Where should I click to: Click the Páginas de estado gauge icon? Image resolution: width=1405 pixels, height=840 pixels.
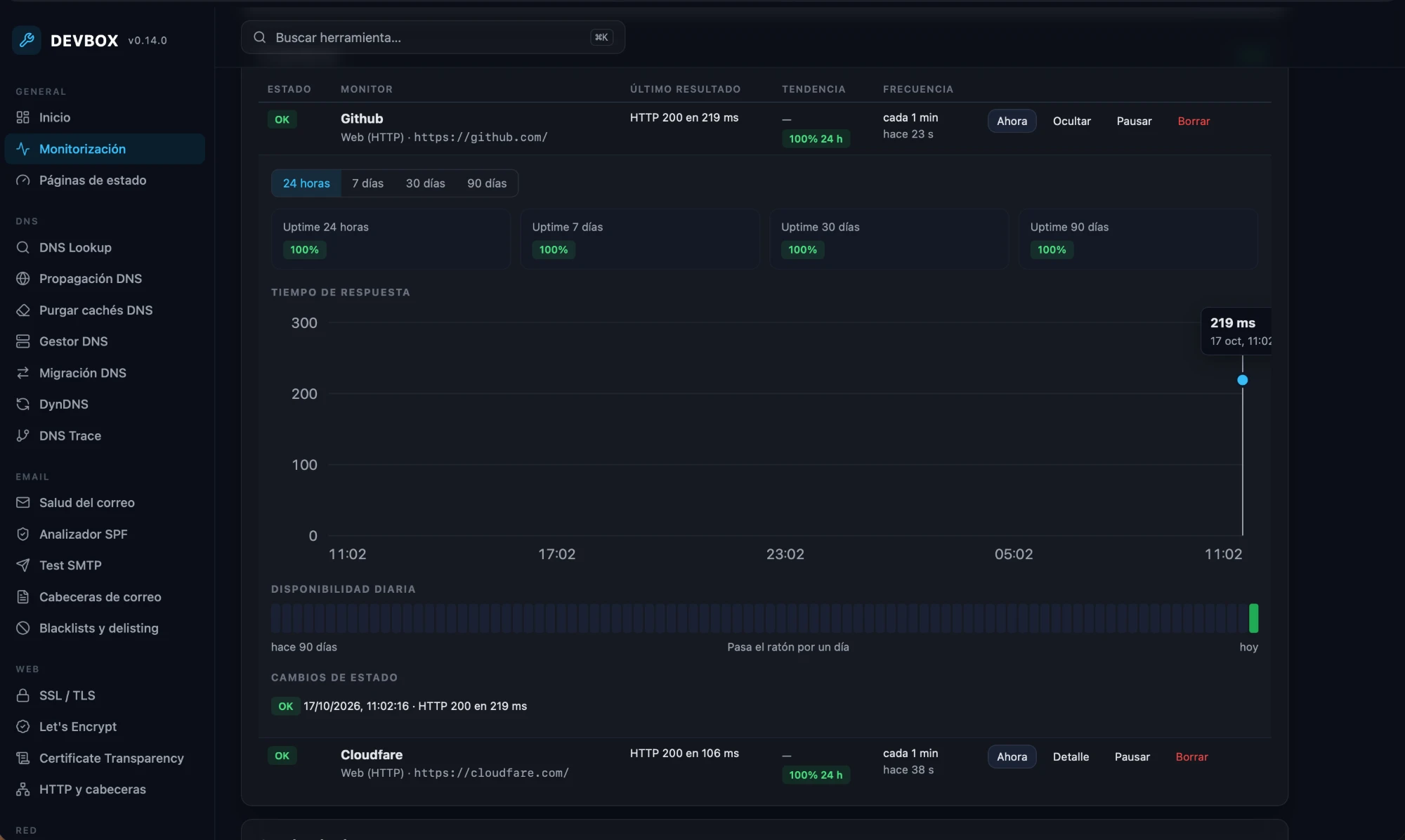(x=23, y=181)
